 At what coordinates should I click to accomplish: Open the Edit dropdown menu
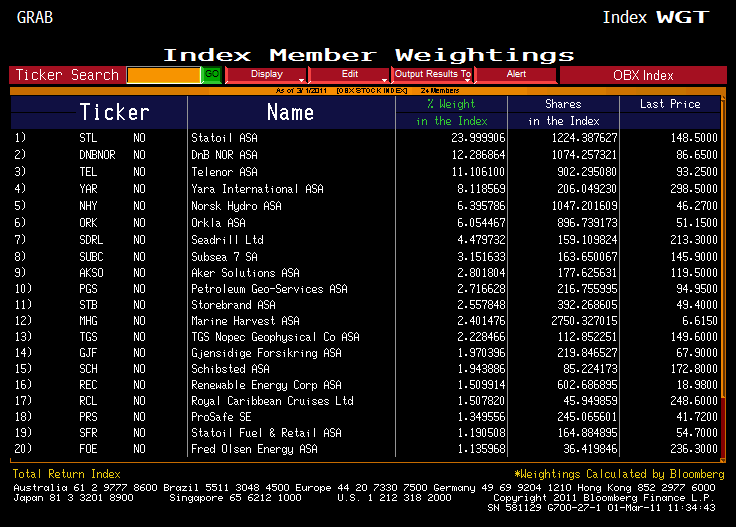350,75
